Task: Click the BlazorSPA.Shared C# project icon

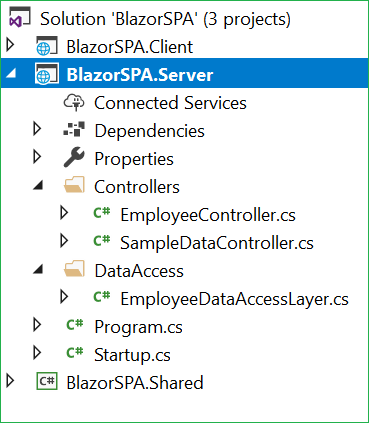Action: click(47, 381)
